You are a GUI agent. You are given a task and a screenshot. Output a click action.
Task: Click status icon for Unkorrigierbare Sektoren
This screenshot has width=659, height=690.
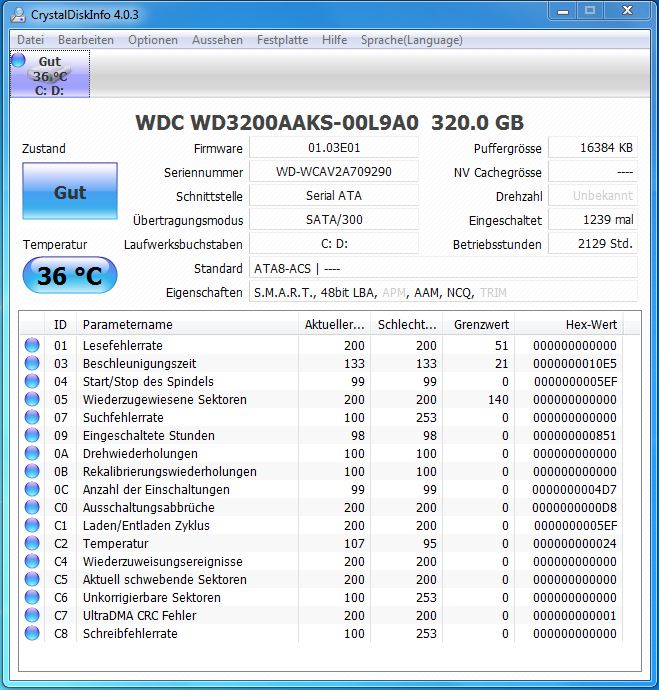32,598
